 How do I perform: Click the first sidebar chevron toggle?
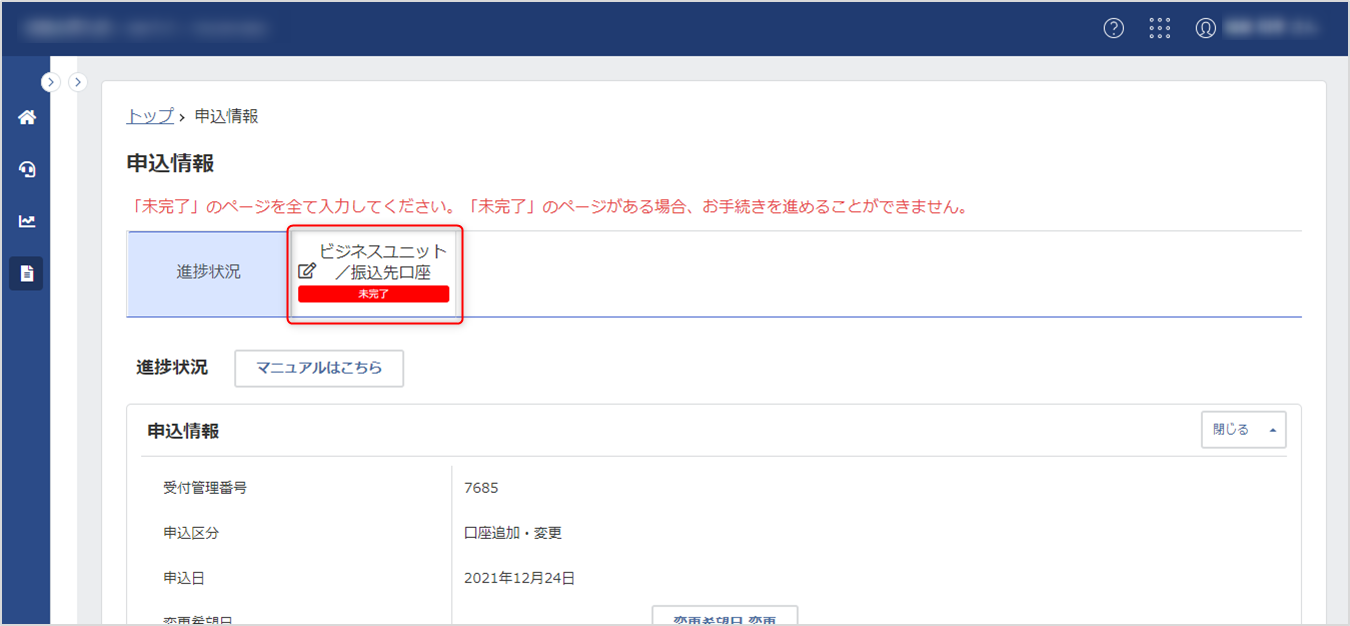(x=51, y=82)
